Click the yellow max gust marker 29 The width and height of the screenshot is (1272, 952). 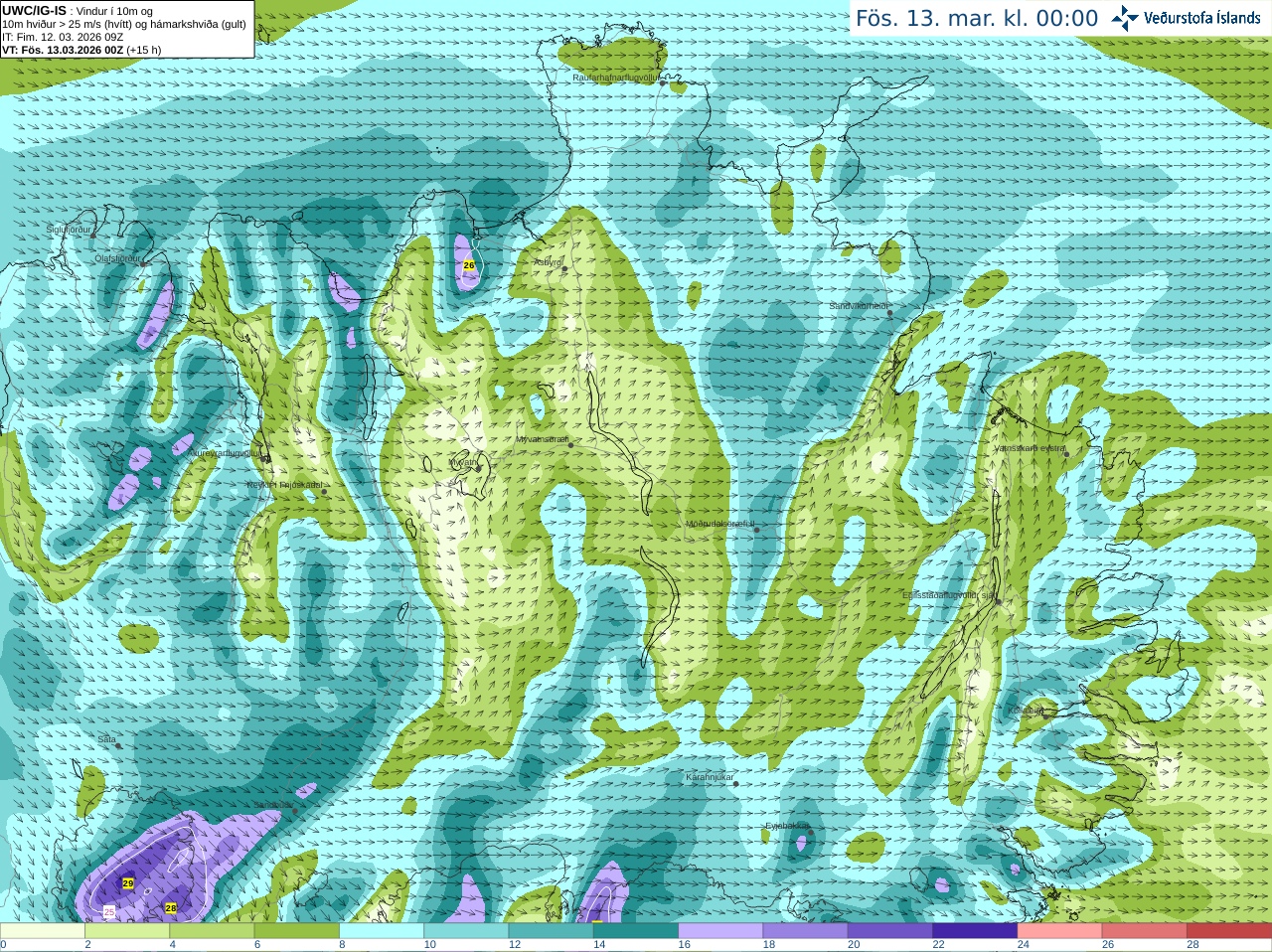click(x=128, y=882)
